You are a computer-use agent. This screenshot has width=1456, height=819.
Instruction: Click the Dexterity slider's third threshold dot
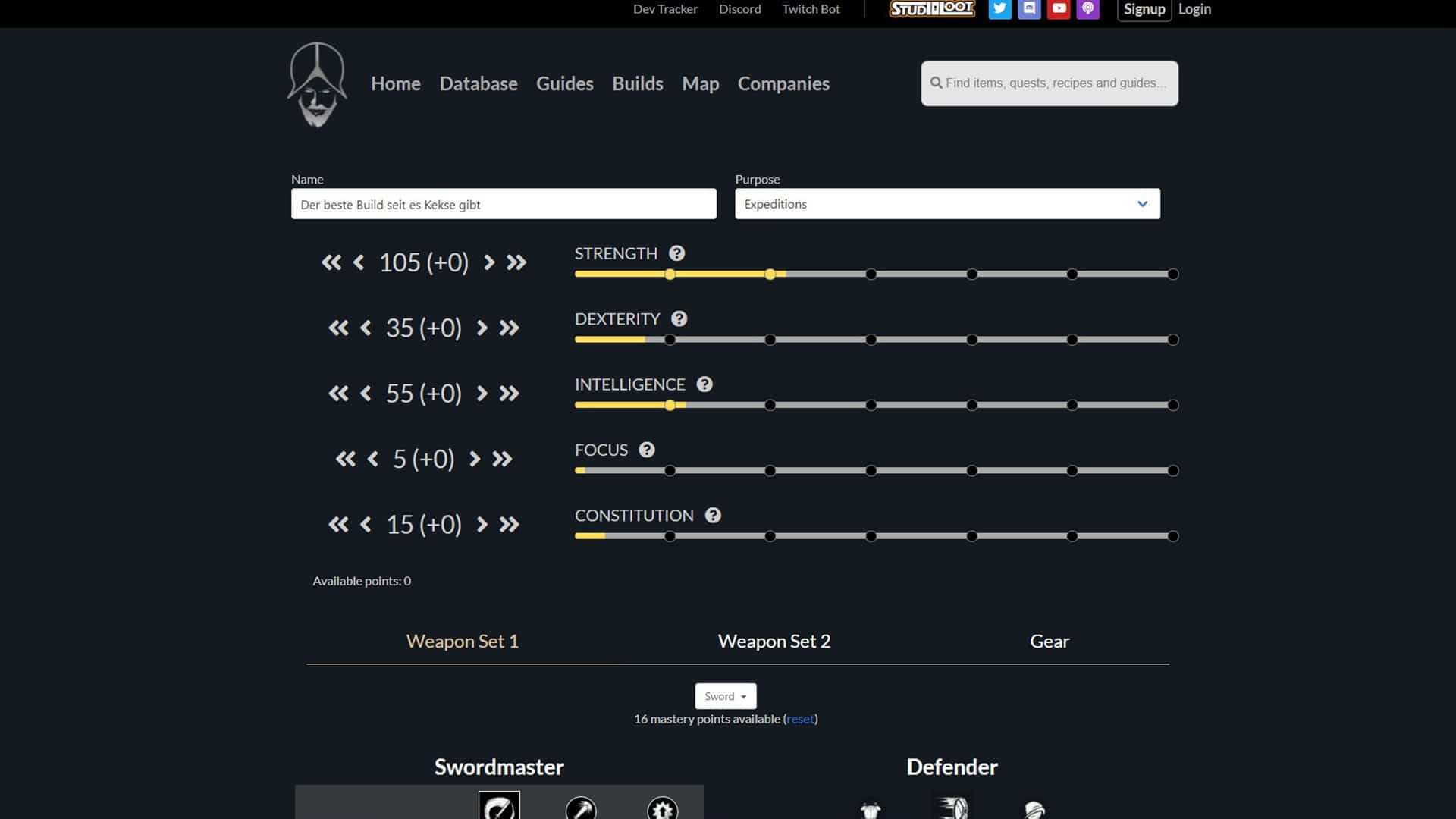pyautogui.click(x=871, y=340)
